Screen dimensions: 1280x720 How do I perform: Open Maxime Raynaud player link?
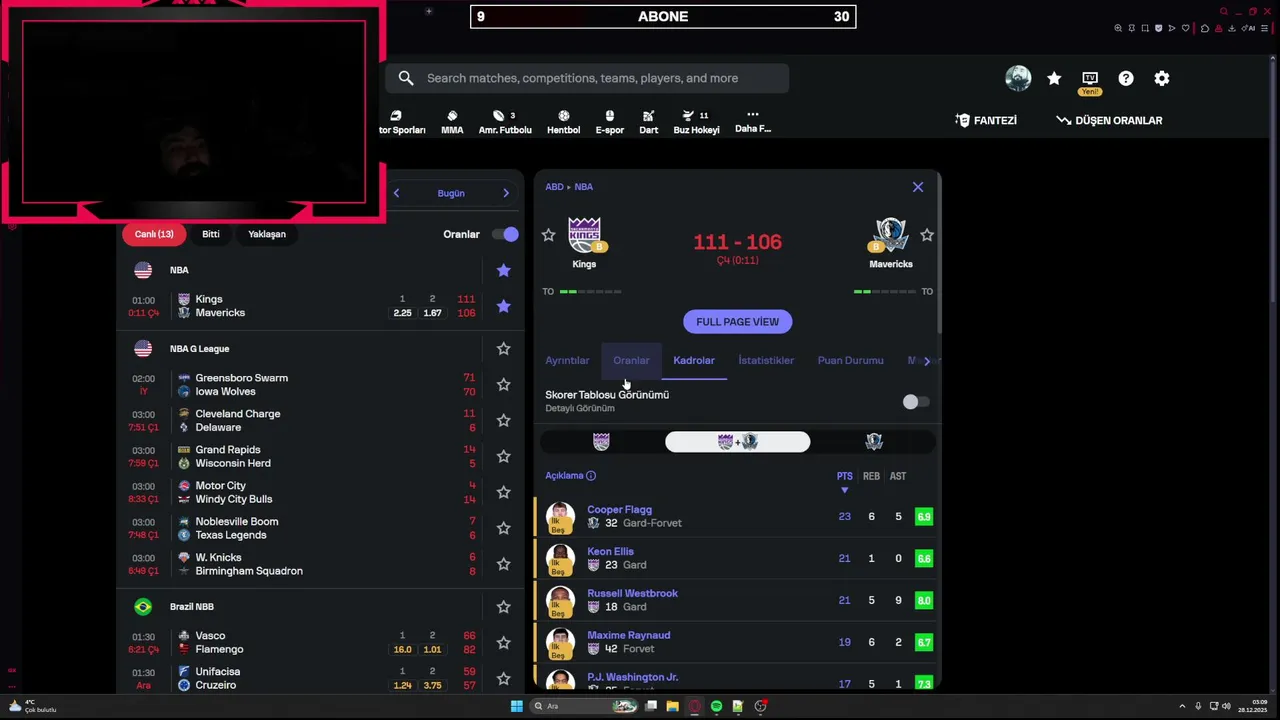coord(628,636)
